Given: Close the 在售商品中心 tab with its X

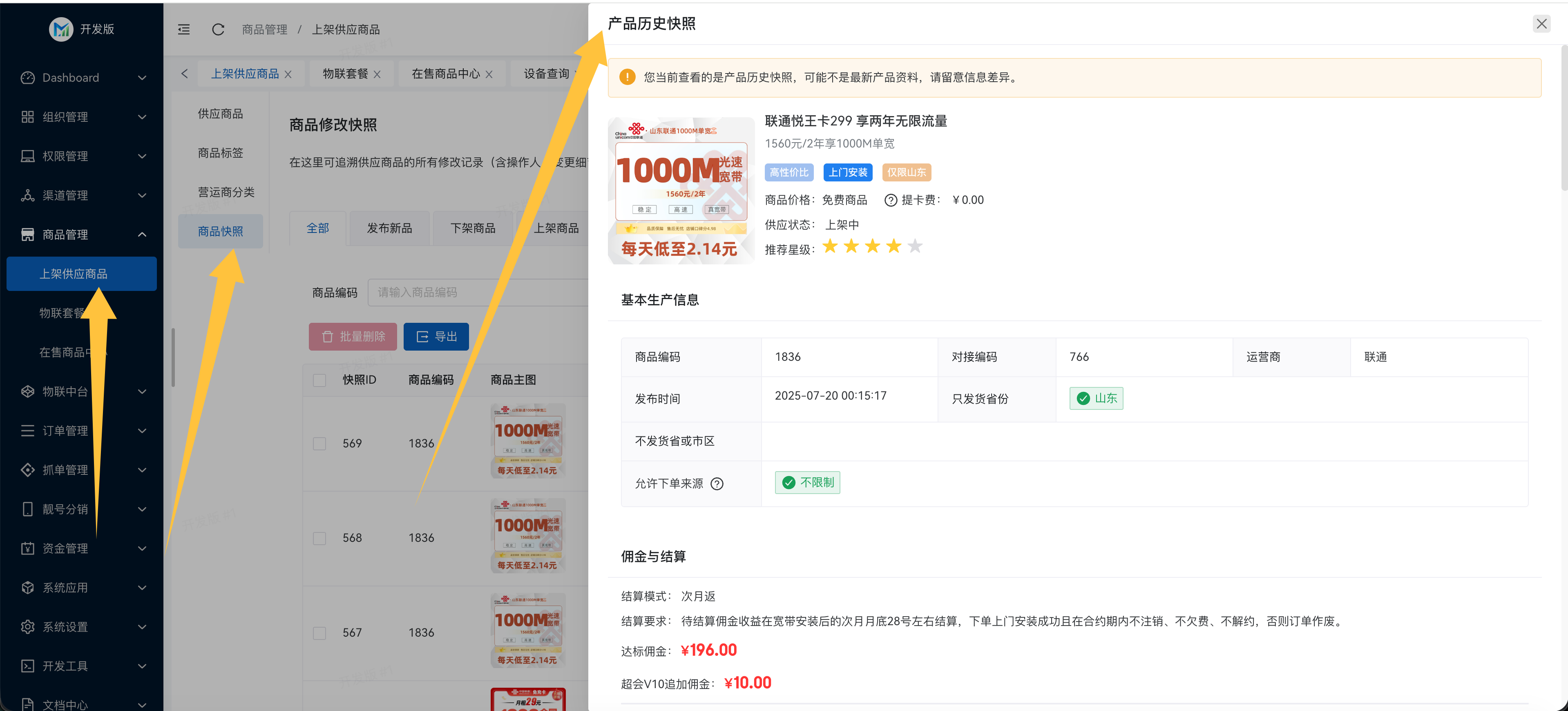Looking at the screenshot, I should click(x=489, y=74).
